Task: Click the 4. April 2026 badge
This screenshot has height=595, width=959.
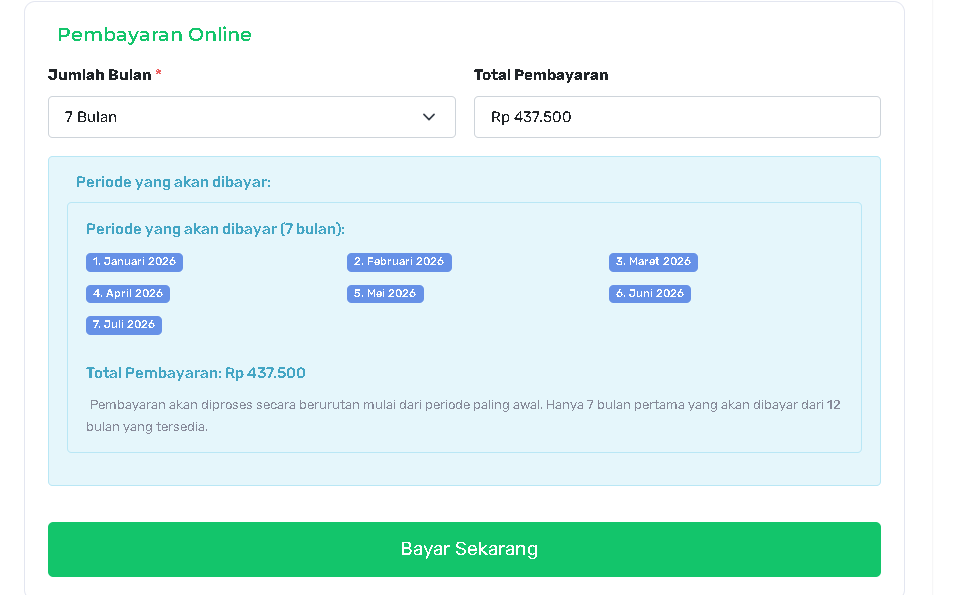Action: tap(128, 294)
